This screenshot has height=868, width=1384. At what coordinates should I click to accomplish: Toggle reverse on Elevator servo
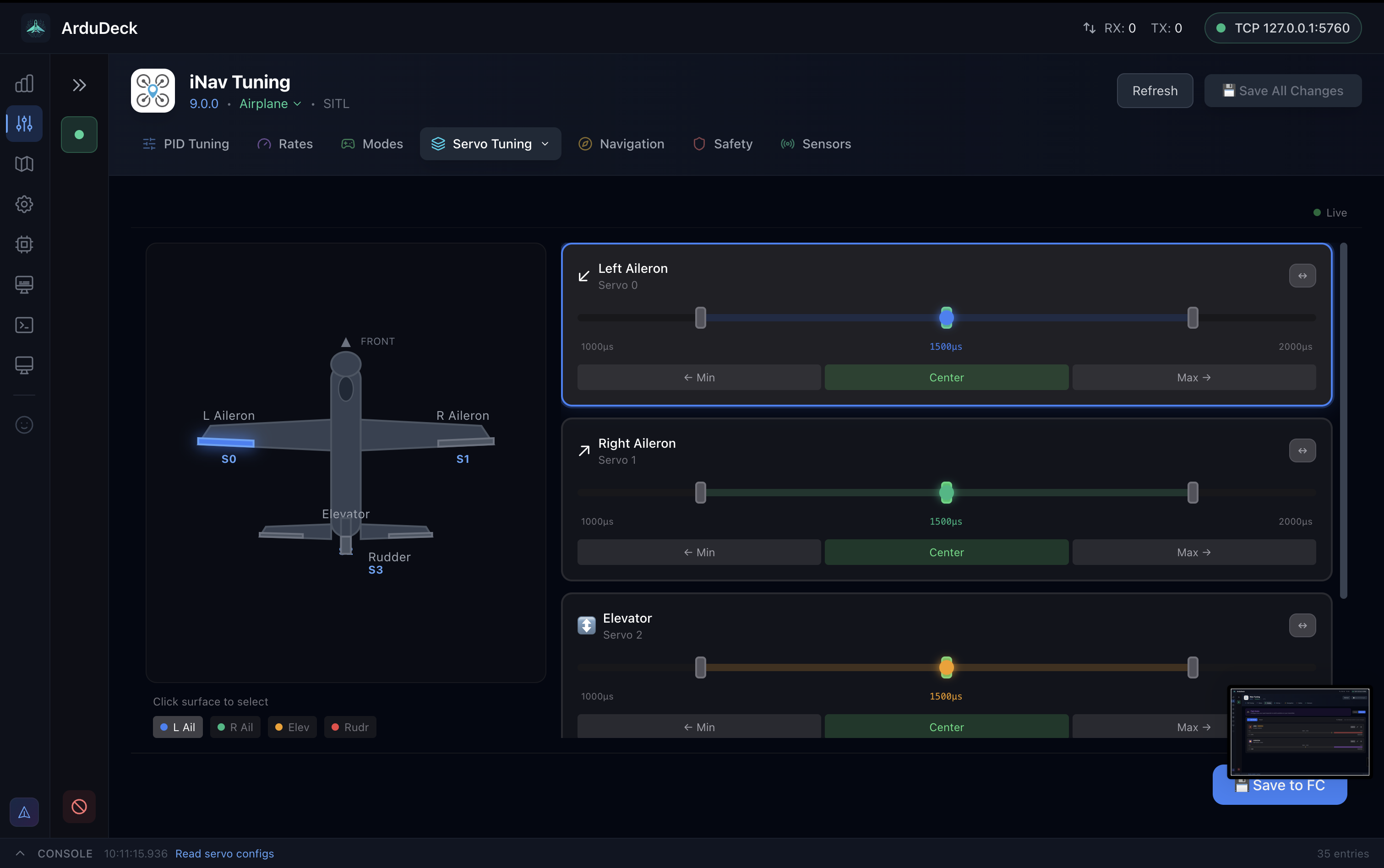(x=1302, y=626)
